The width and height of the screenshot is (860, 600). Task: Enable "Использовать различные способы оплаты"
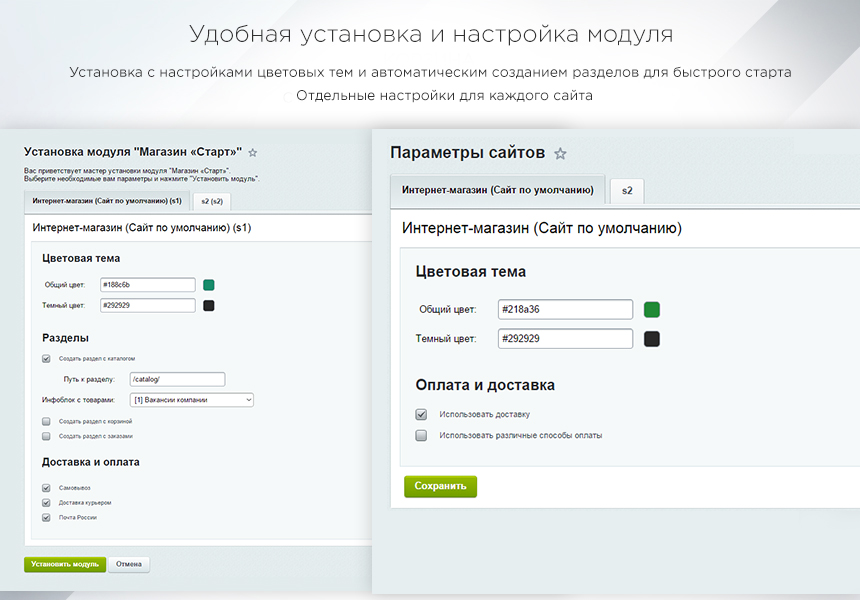pyautogui.click(x=423, y=434)
